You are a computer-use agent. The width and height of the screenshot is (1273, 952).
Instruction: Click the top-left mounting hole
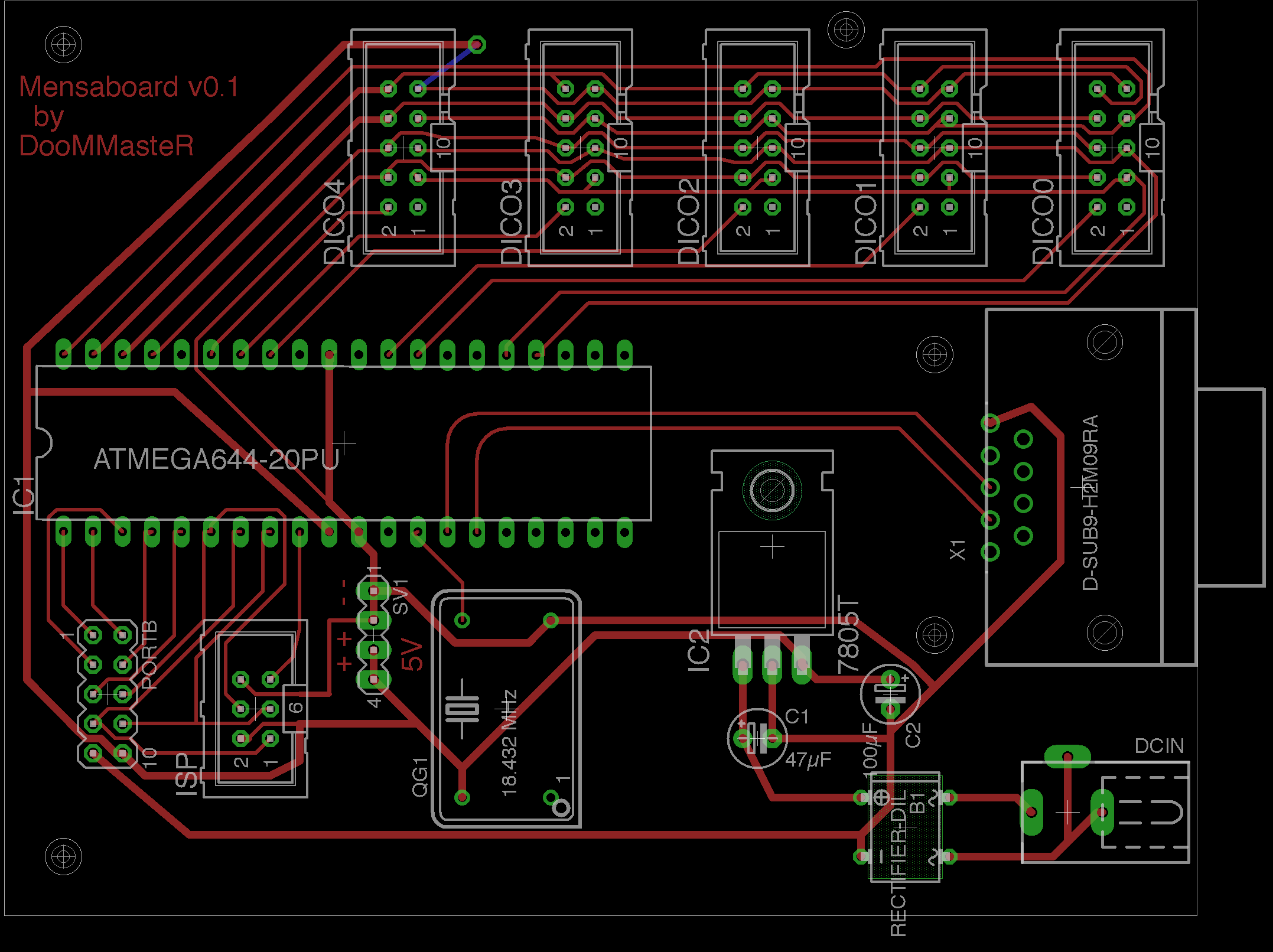pyautogui.click(x=63, y=44)
